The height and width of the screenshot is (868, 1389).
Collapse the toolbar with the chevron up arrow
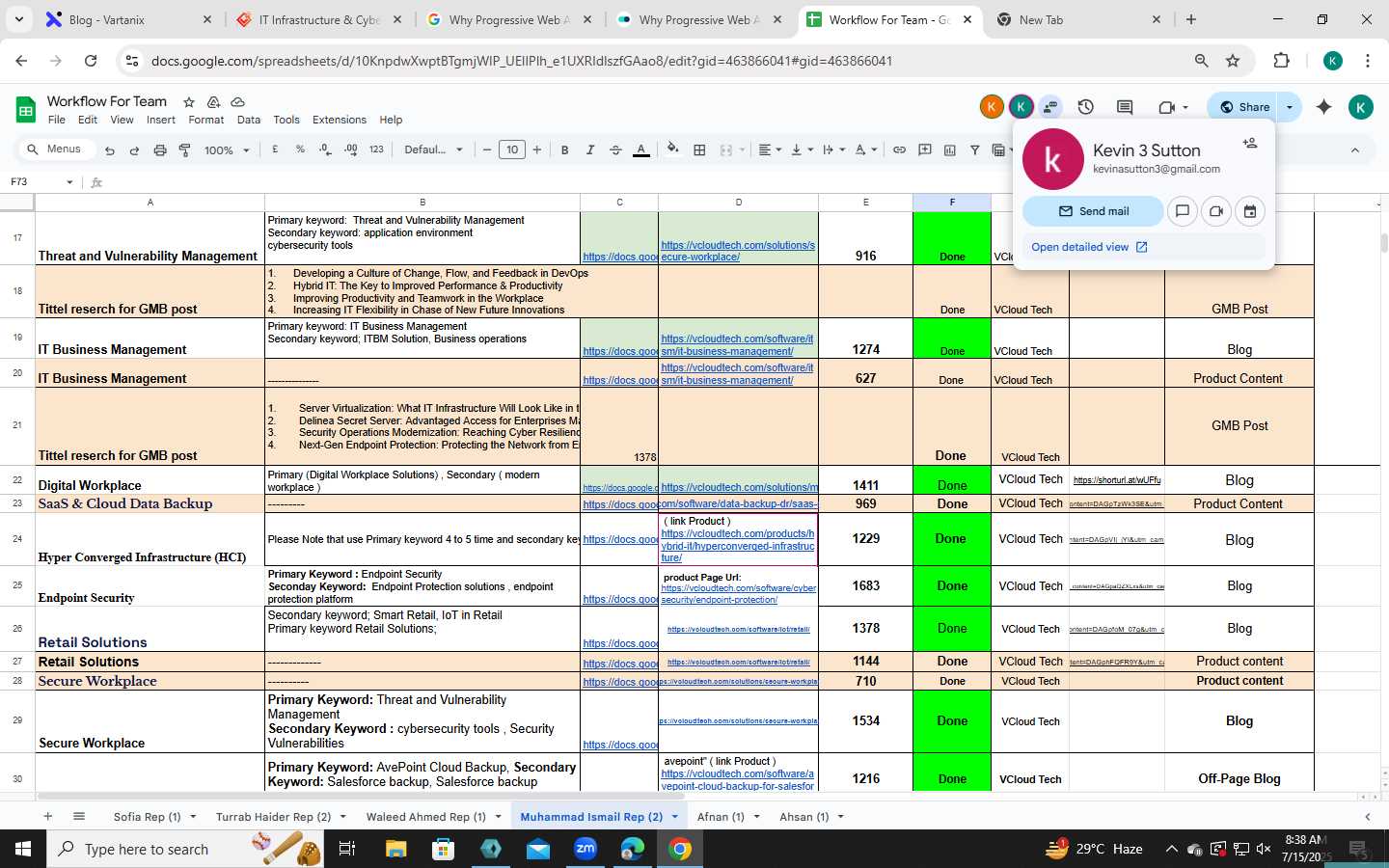pos(1354,150)
